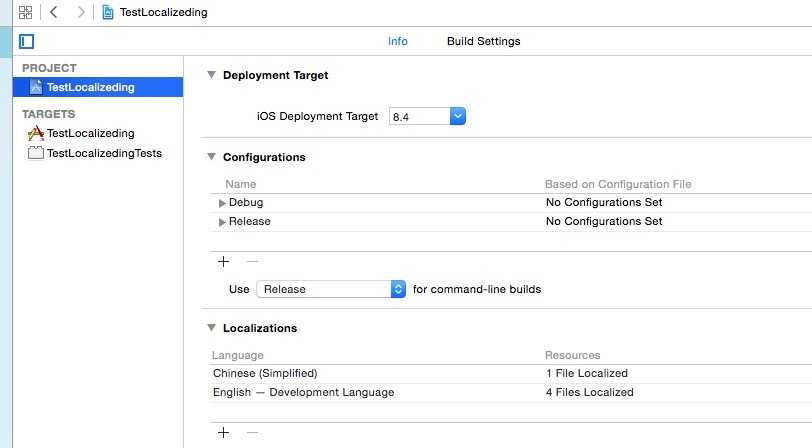This screenshot has width=812, height=448.
Task: Click the Resources column header
Action: (572, 355)
